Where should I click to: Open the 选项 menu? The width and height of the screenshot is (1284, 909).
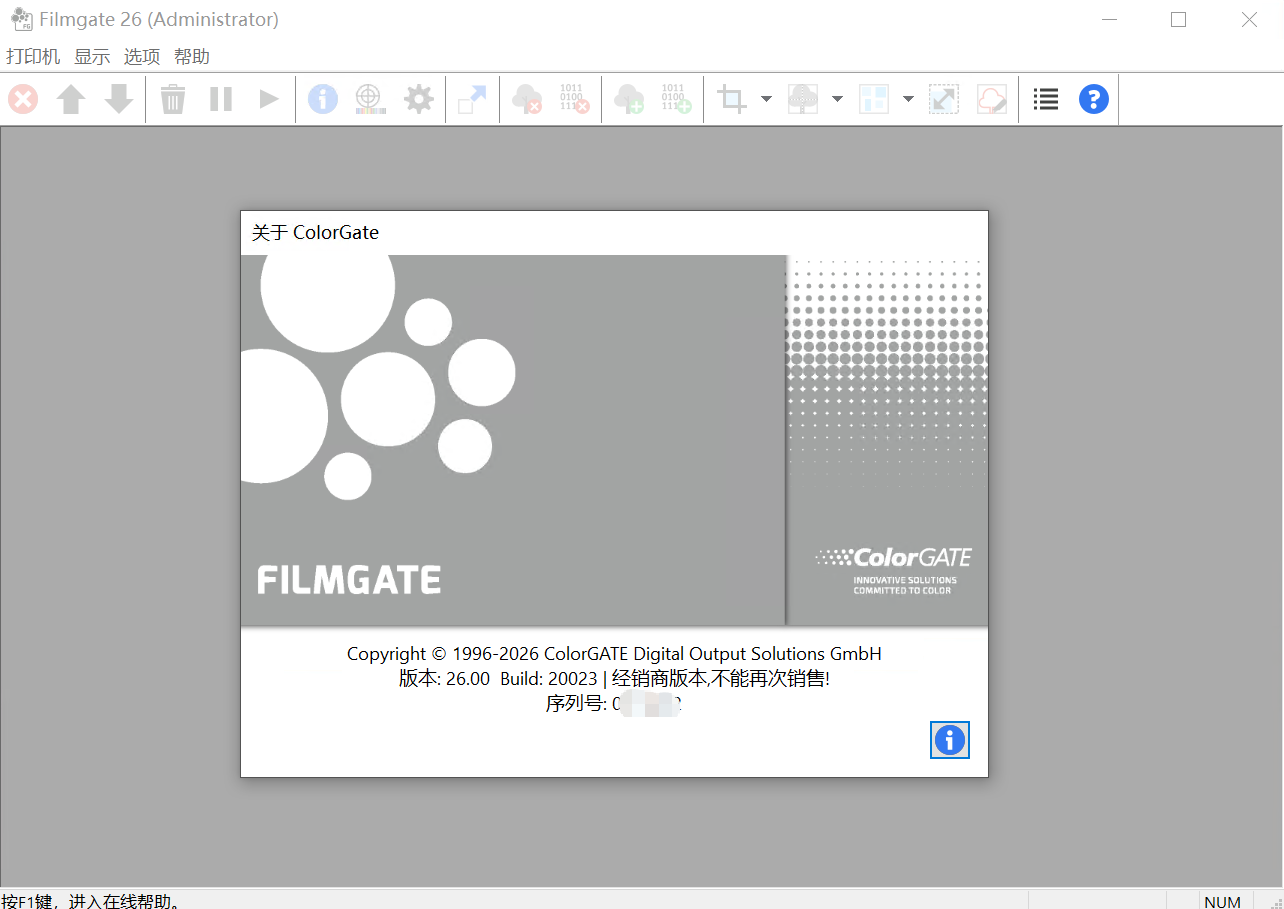[142, 57]
